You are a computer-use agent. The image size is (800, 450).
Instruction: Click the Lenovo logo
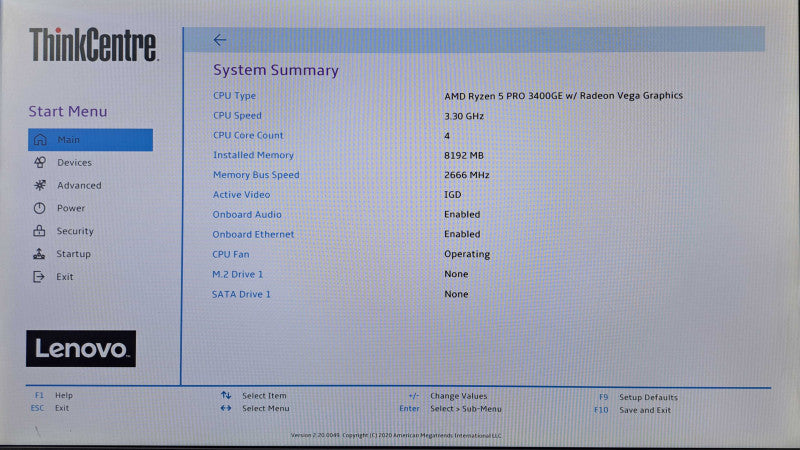tap(81, 348)
